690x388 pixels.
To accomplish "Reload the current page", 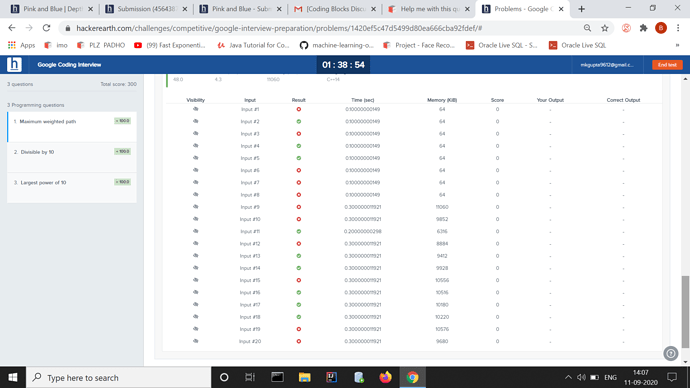I will coord(46,28).
